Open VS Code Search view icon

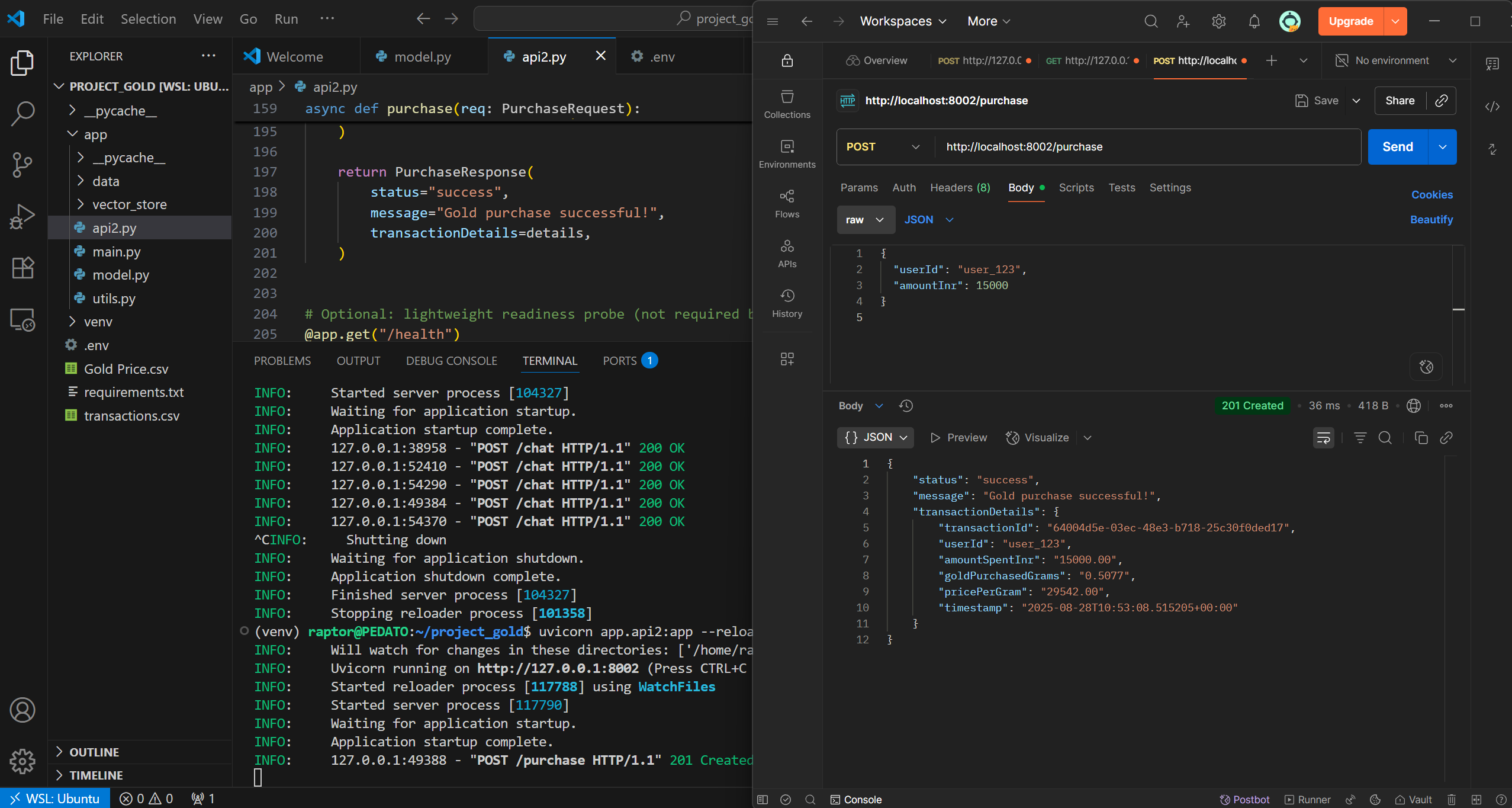point(22,113)
